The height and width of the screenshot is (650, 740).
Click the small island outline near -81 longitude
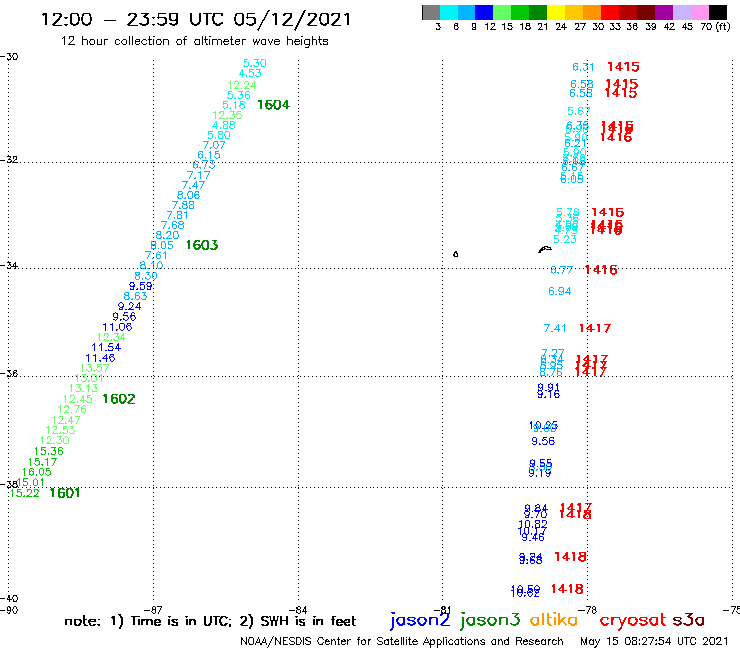pos(455,254)
